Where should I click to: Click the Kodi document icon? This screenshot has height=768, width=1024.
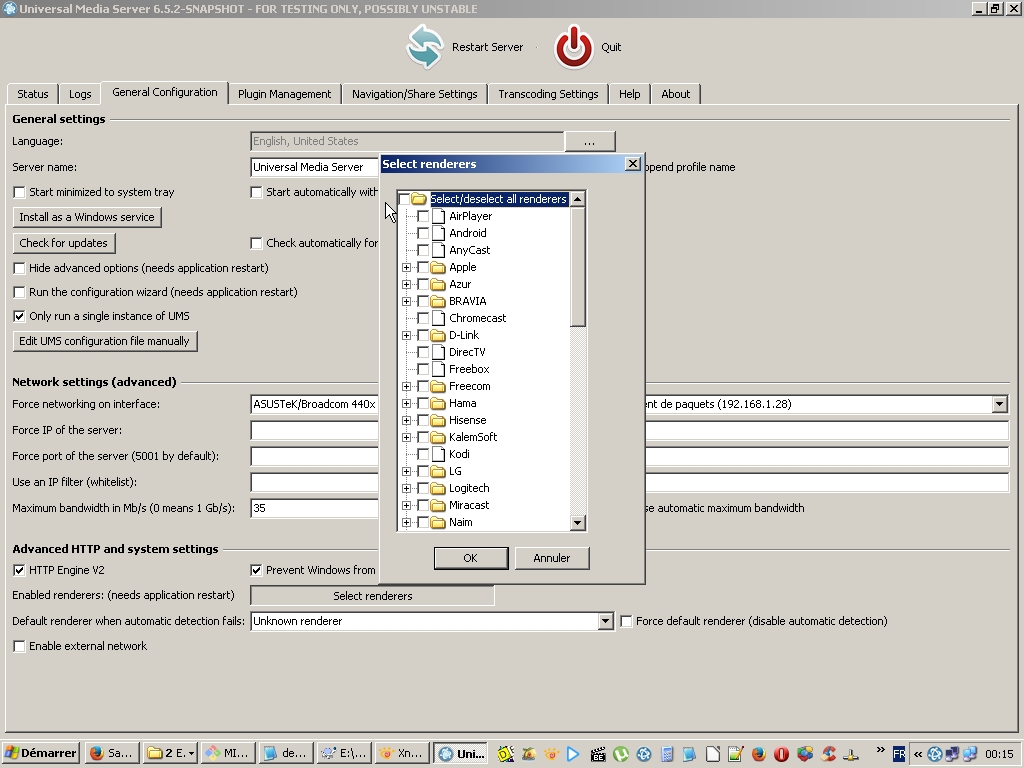click(x=438, y=454)
